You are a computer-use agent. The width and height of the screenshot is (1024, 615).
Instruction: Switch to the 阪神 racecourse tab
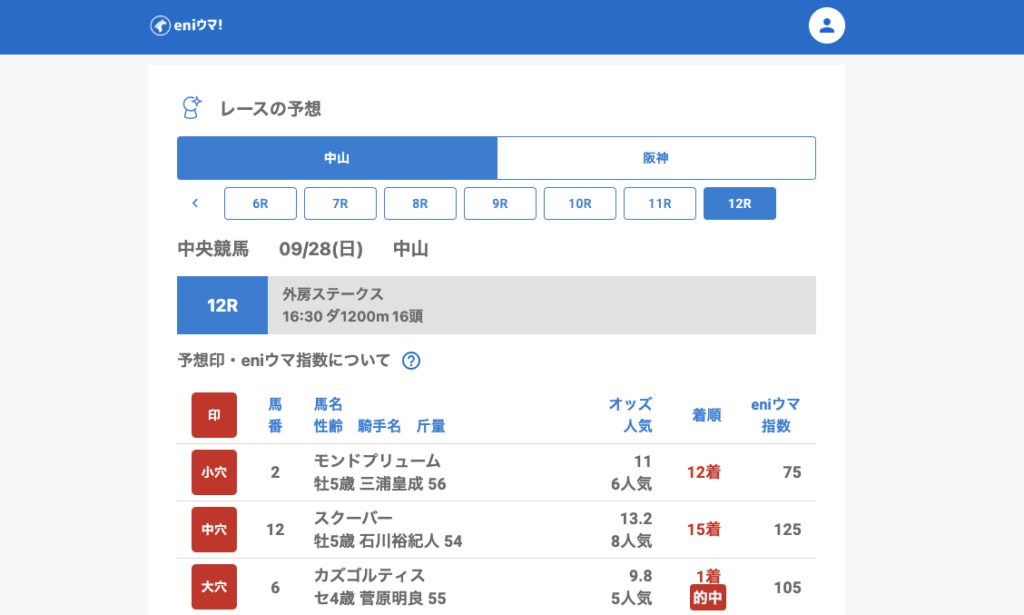click(x=656, y=158)
